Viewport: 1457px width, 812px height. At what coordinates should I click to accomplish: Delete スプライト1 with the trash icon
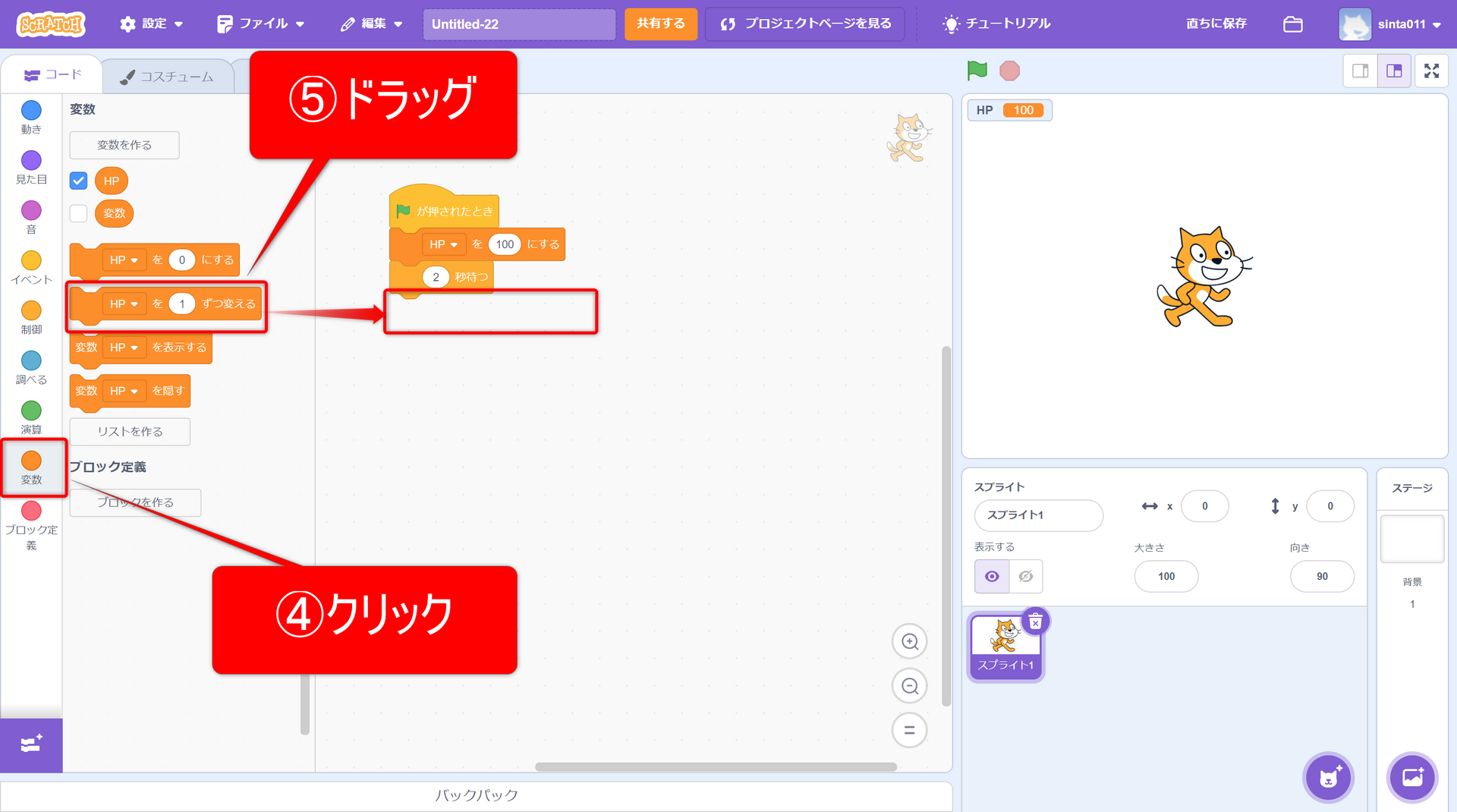coord(1035,622)
